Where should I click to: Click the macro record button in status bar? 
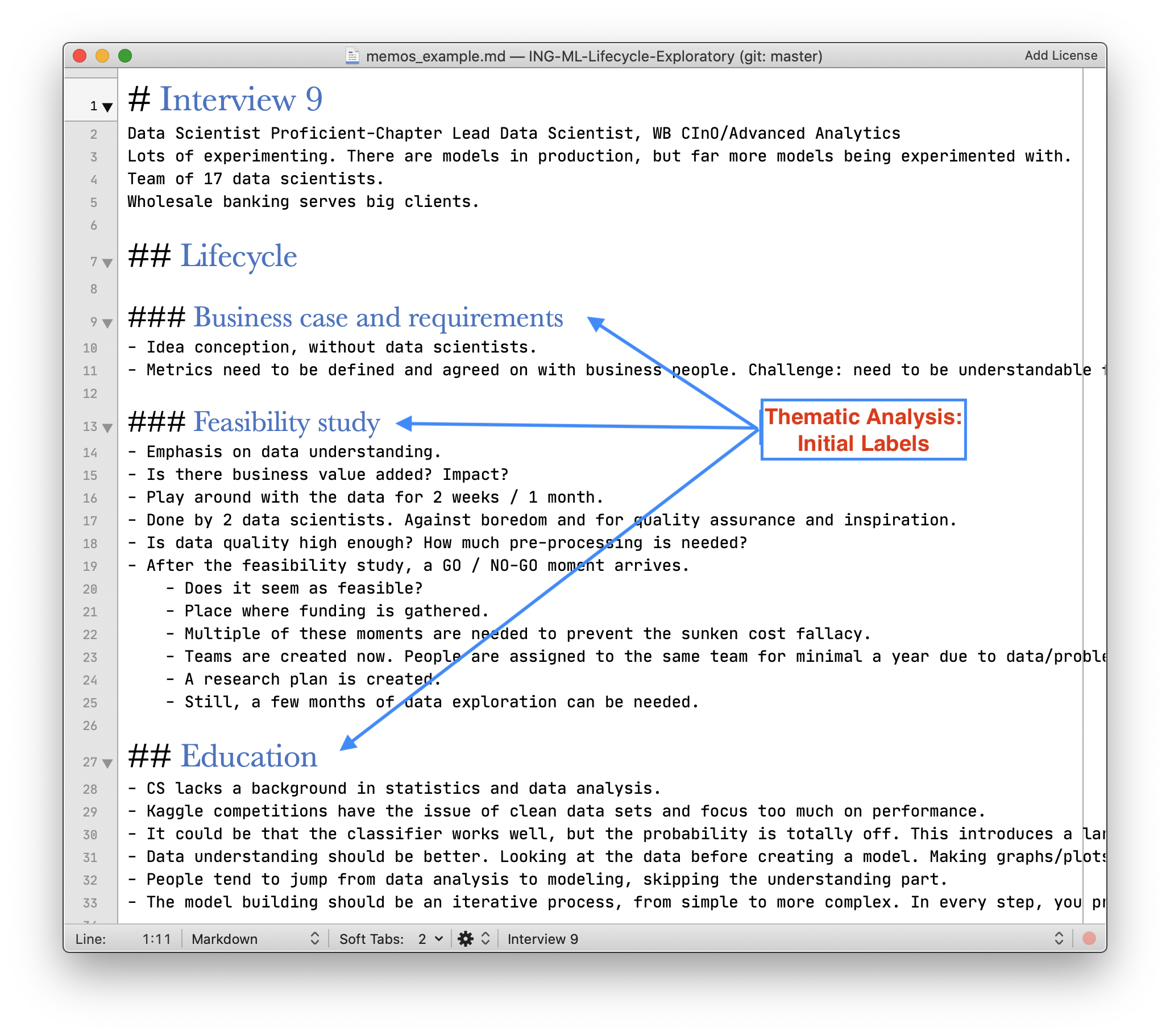pyautogui.click(x=1089, y=939)
